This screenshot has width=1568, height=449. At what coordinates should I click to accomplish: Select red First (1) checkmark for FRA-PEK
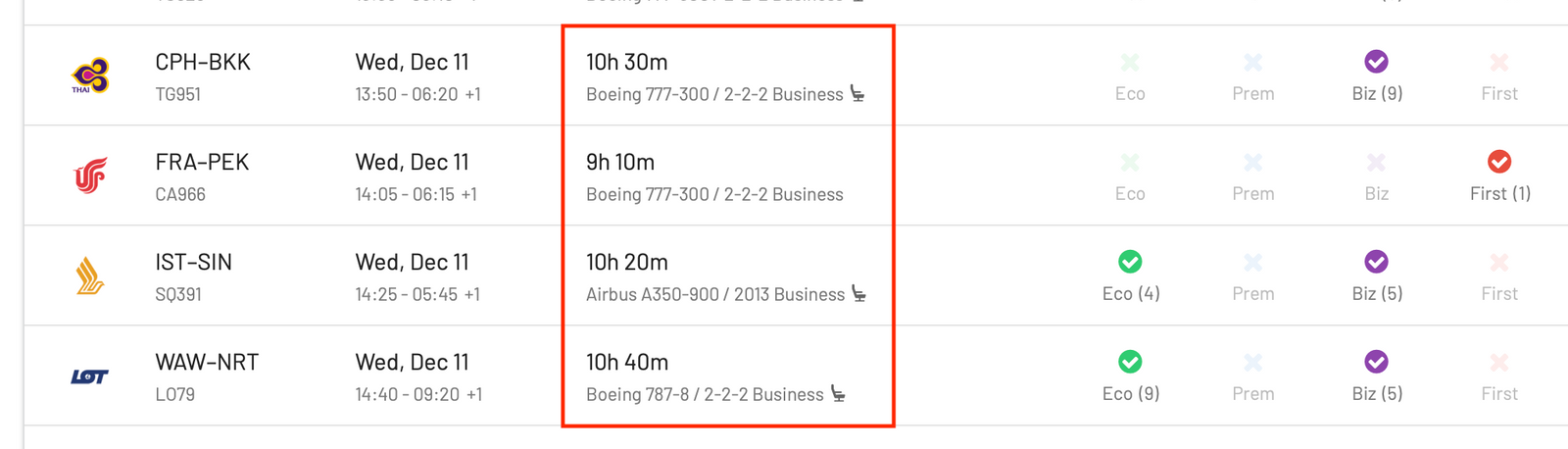pos(1499,162)
